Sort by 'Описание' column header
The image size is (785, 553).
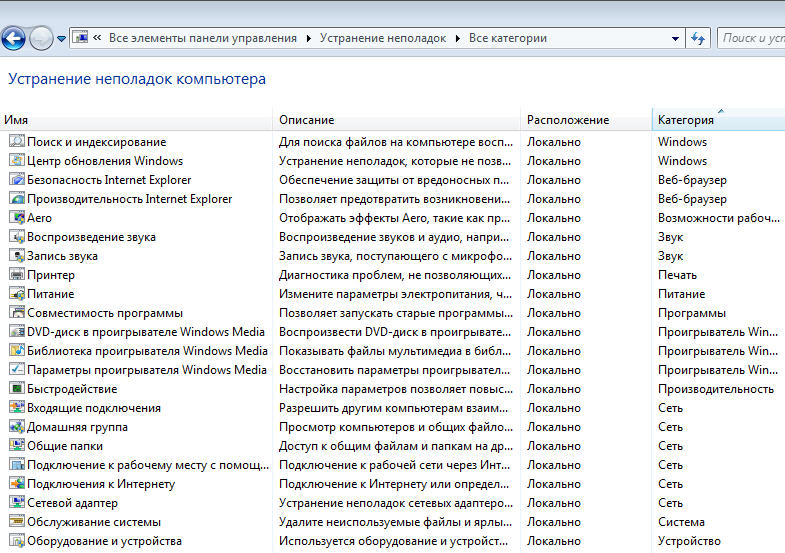[x=397, y=120]
